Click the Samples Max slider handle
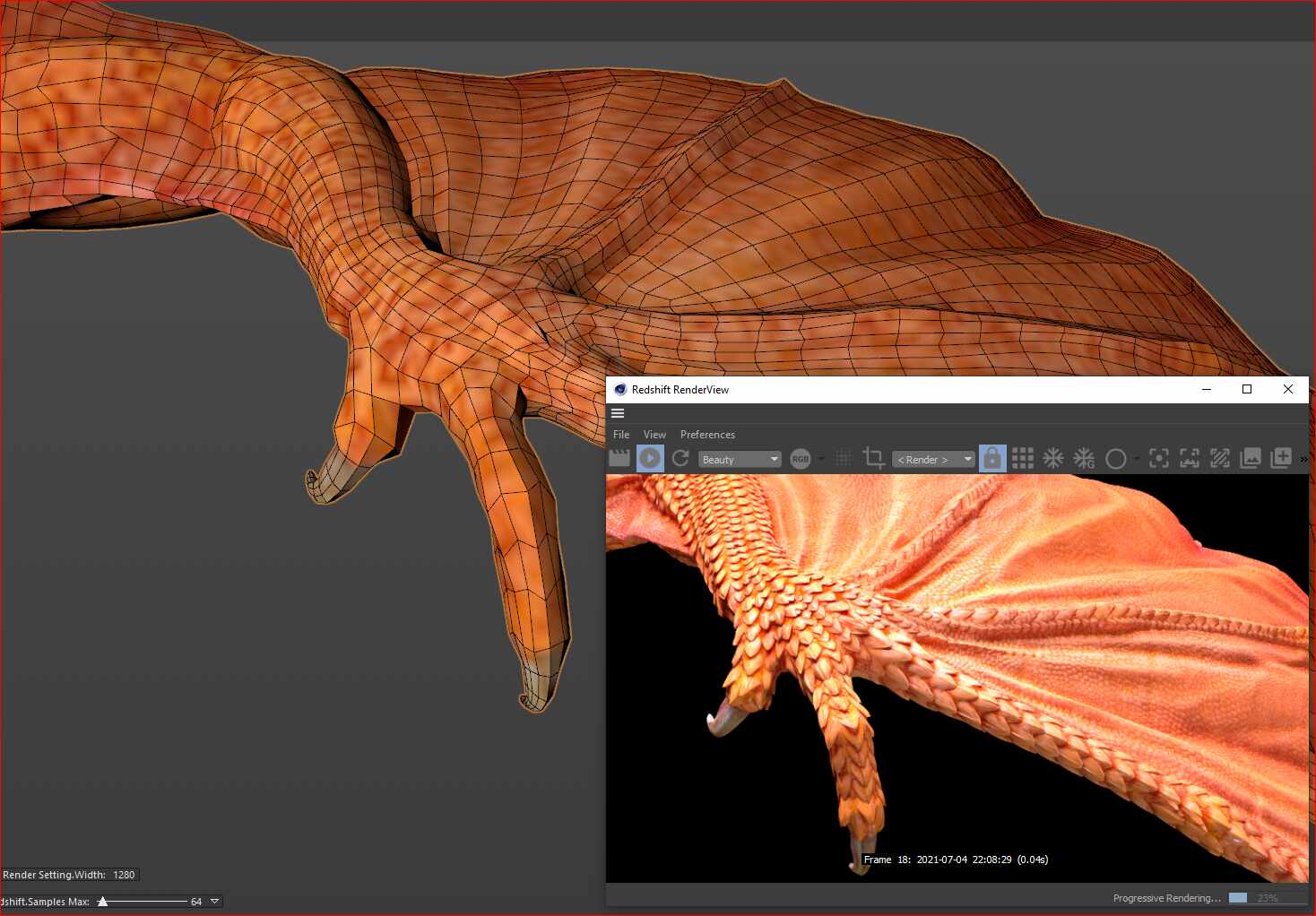1316x916 pixels. [103, 902]
